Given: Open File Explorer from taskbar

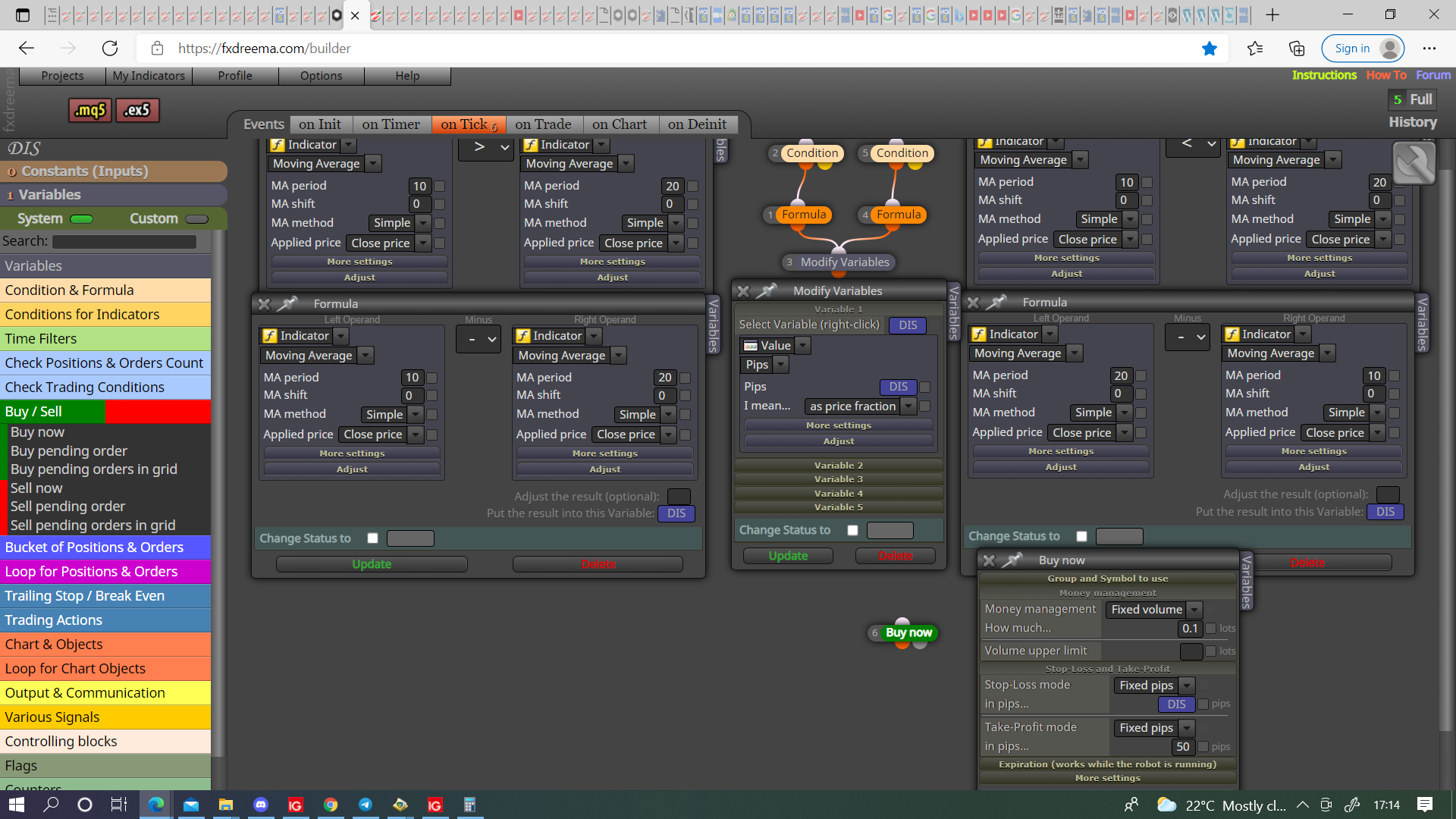Looking at the screenshot, I should tap(226, 805).
